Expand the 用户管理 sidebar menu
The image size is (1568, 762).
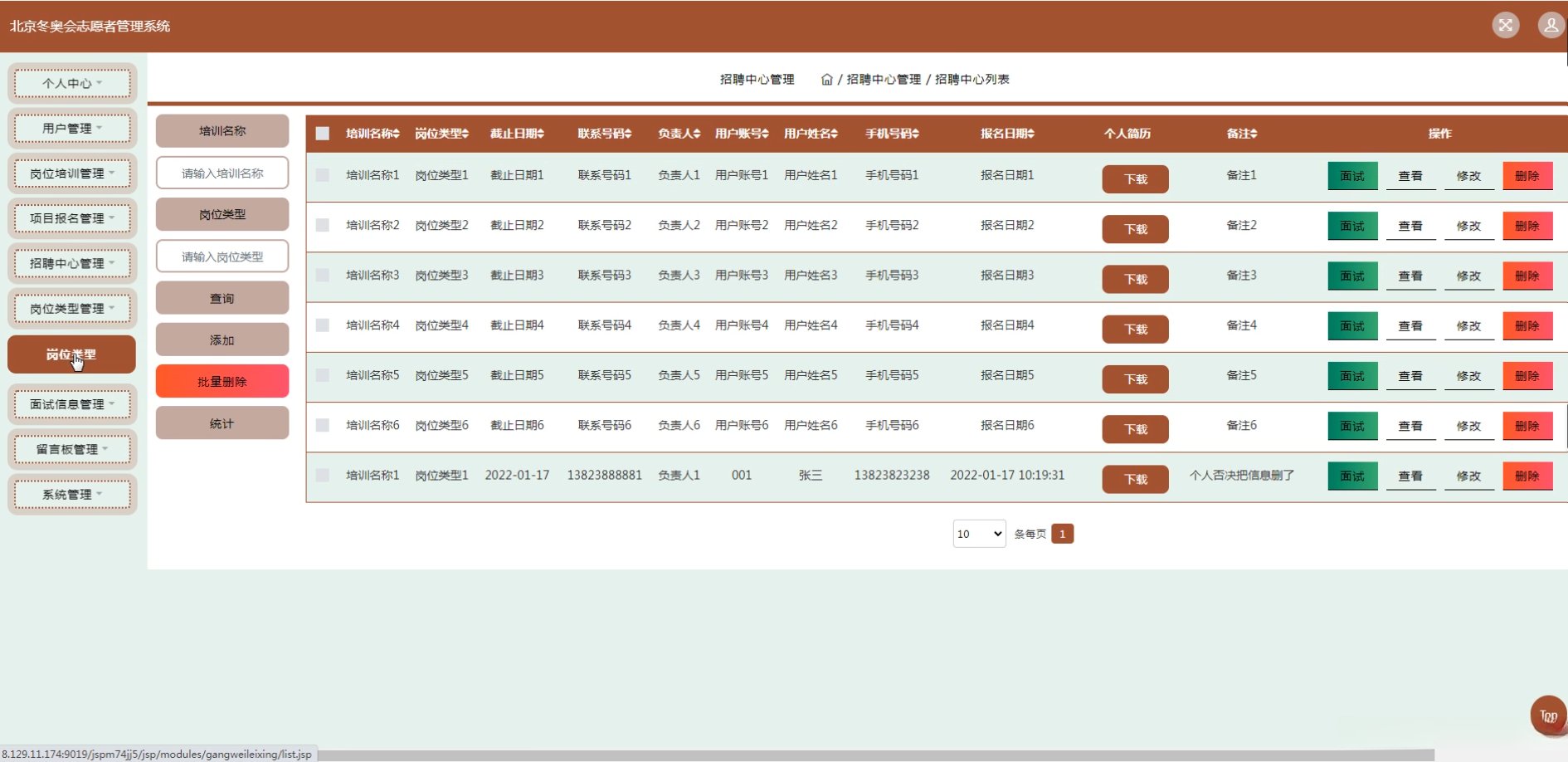[72, 128]
